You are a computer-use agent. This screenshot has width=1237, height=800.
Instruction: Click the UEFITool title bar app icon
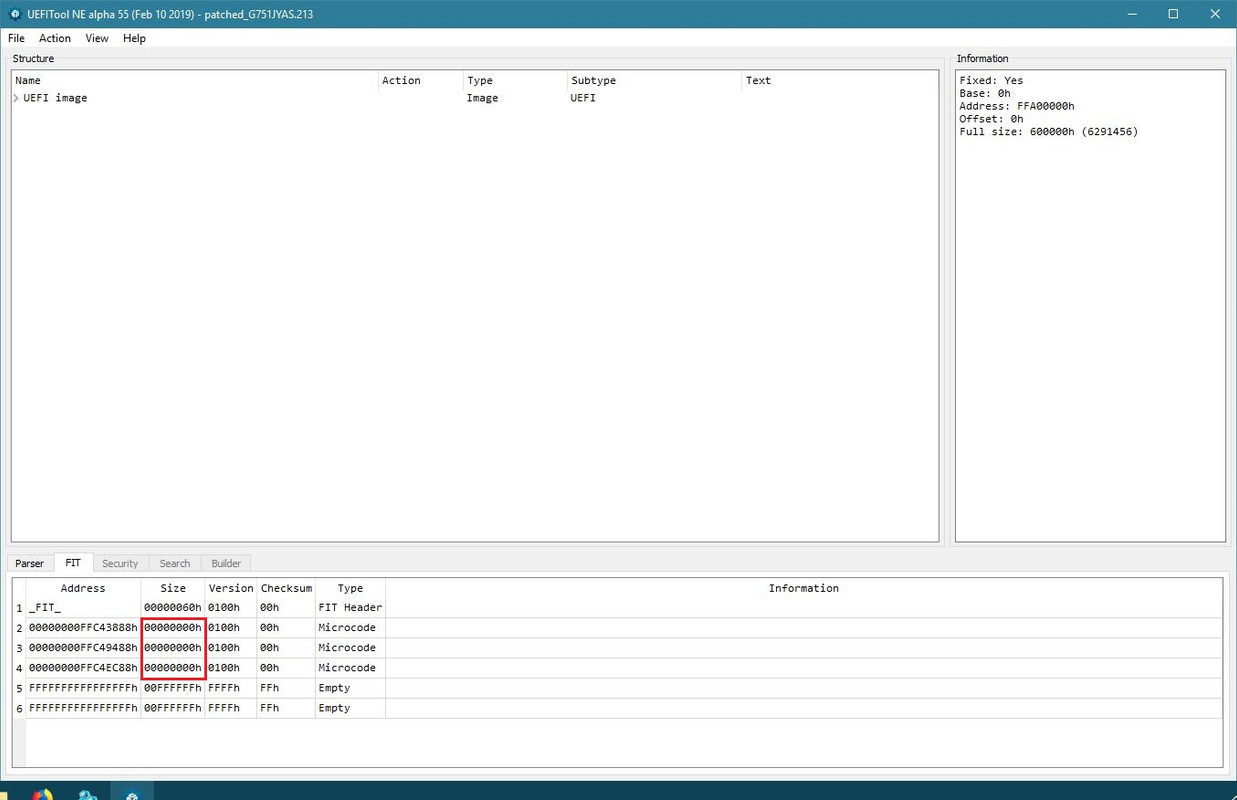coord(15,14)
